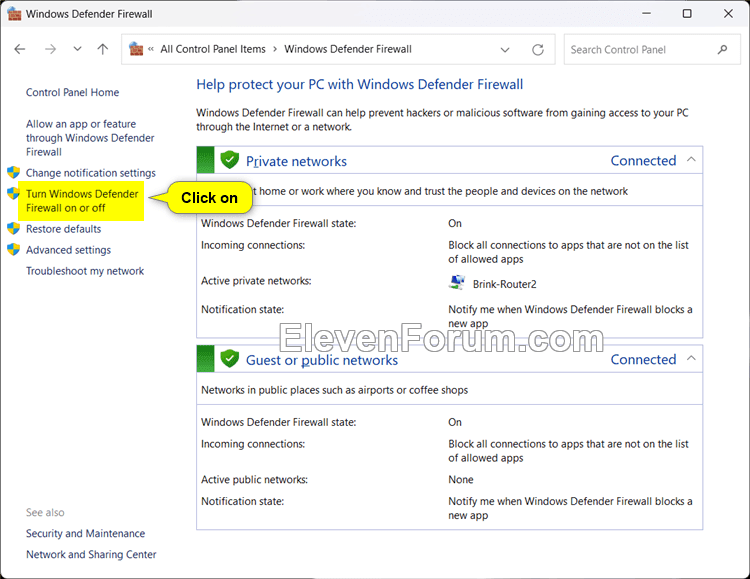Click green shield icon for Private networks
The height and width of the screenshot is (579, 750).
(x=230, y=160)
